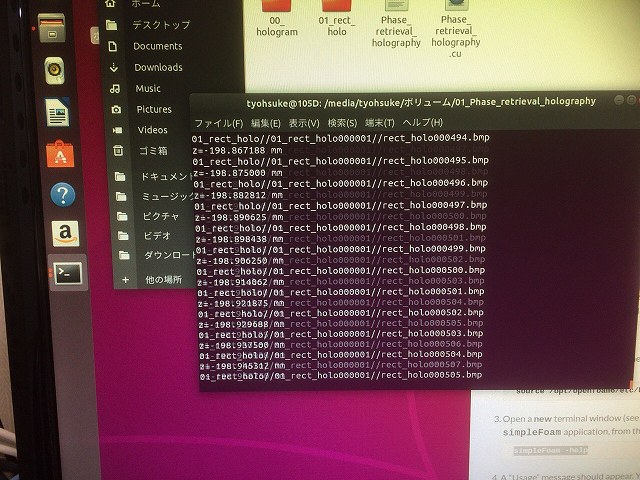Image resolution: width=640 pixels, height=480 pixels.
Task: Open the 検索(S) terminal menu
Action: tap(344, 122)
